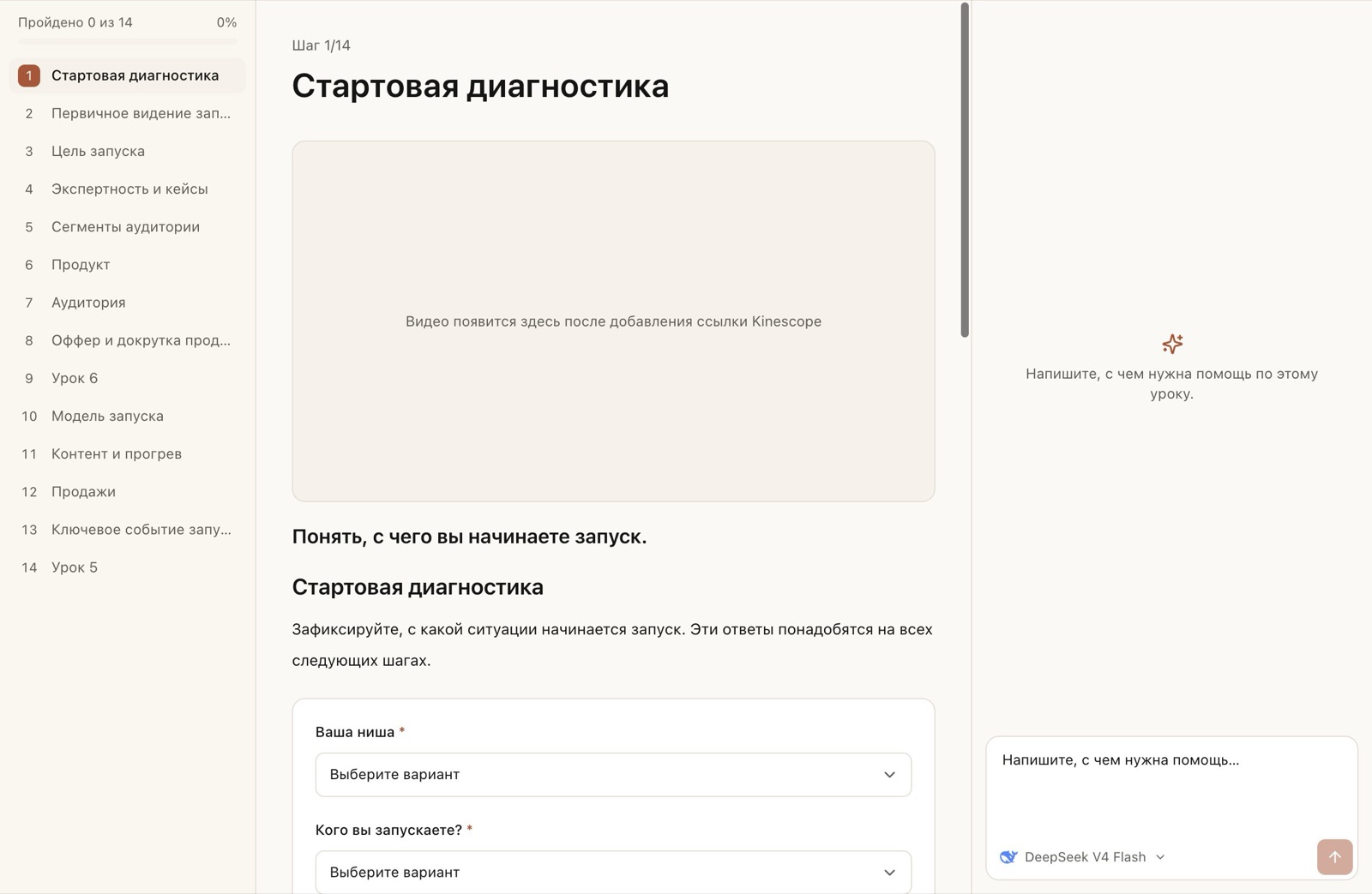
Task: Click the "Понять, с чего вы начинаете запуск." heading
Action: (469, 537)
